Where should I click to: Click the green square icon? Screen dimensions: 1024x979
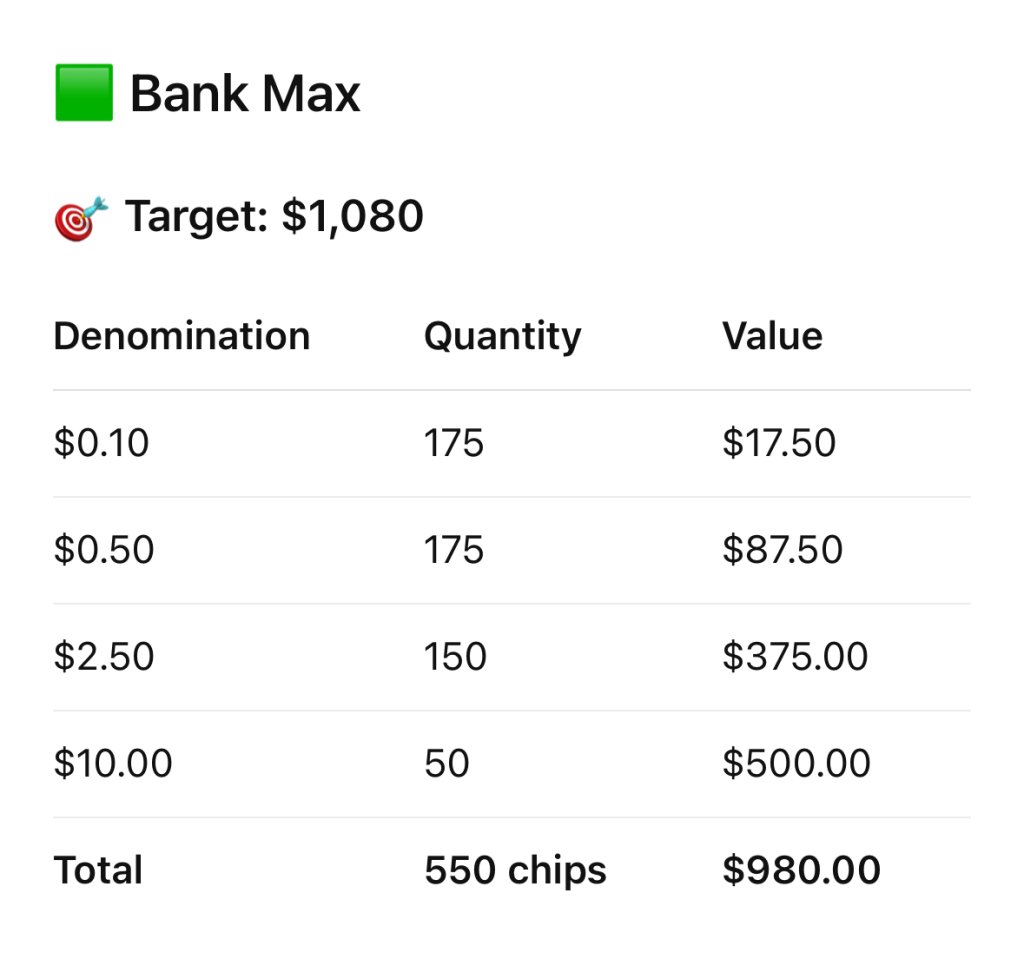84,93
